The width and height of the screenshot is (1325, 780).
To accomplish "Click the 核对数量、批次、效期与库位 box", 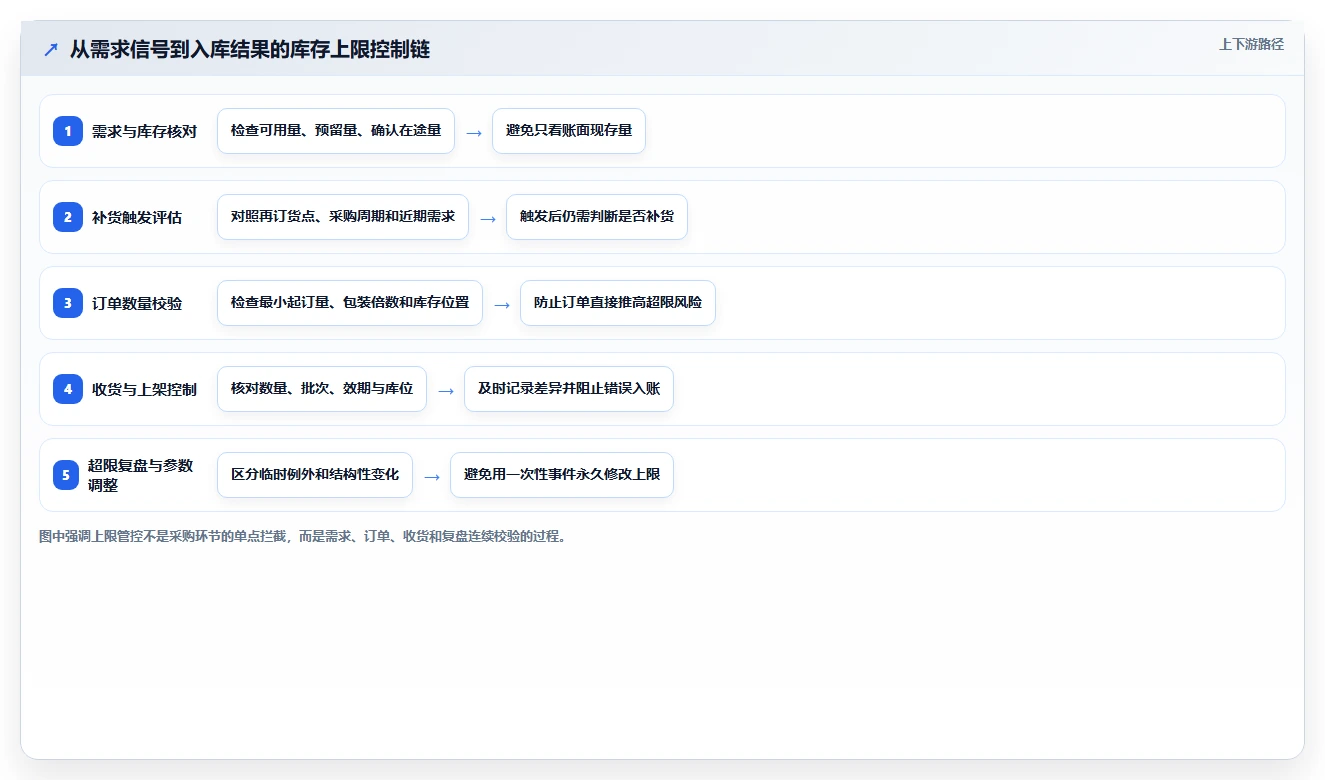I will [322, 389].
